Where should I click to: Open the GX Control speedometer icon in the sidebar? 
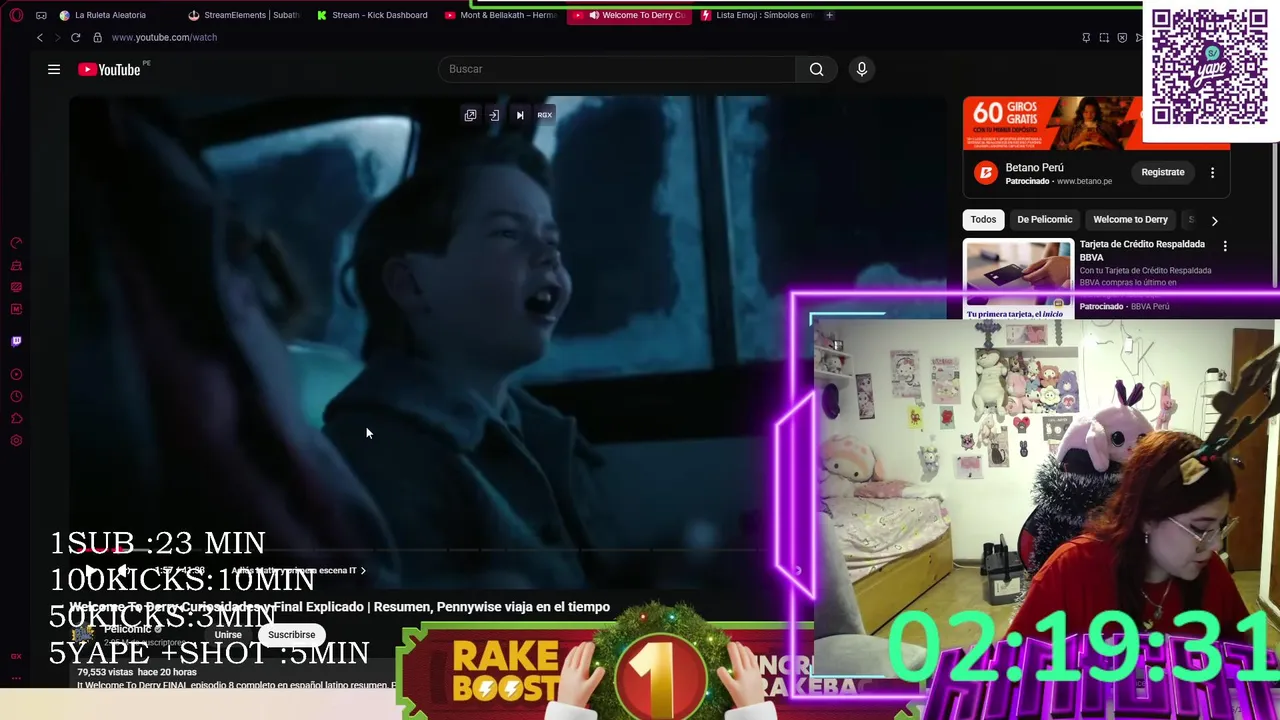[16, 243]
